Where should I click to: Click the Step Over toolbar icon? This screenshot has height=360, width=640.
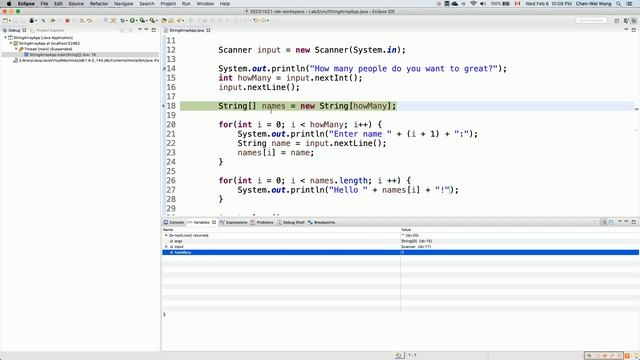click(89, 20)
